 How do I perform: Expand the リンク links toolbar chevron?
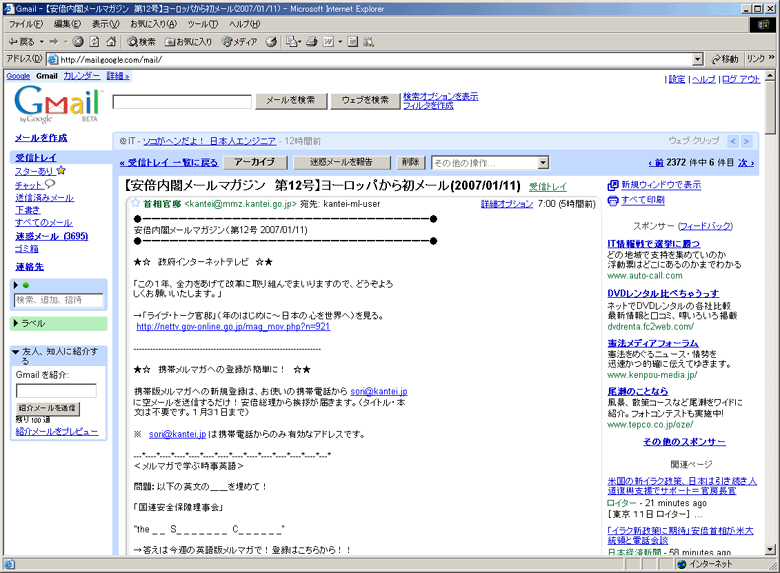coord(771,58)
